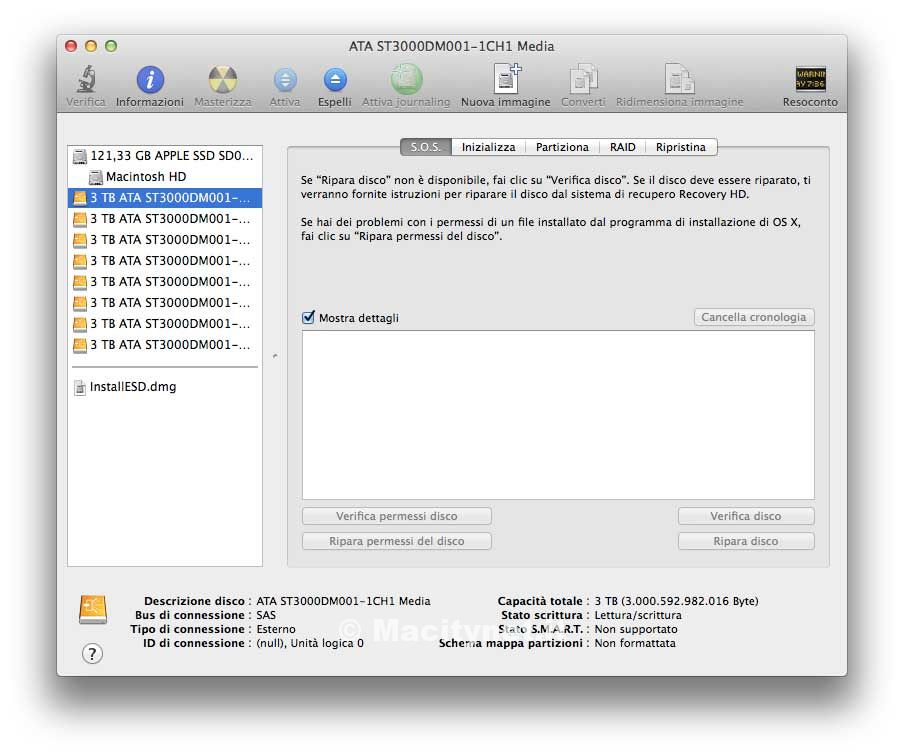This screenshot has height=755, width=904.
Task: Toggle the Mostra dettagli checkbox
Action: click(x=308, y=318)
